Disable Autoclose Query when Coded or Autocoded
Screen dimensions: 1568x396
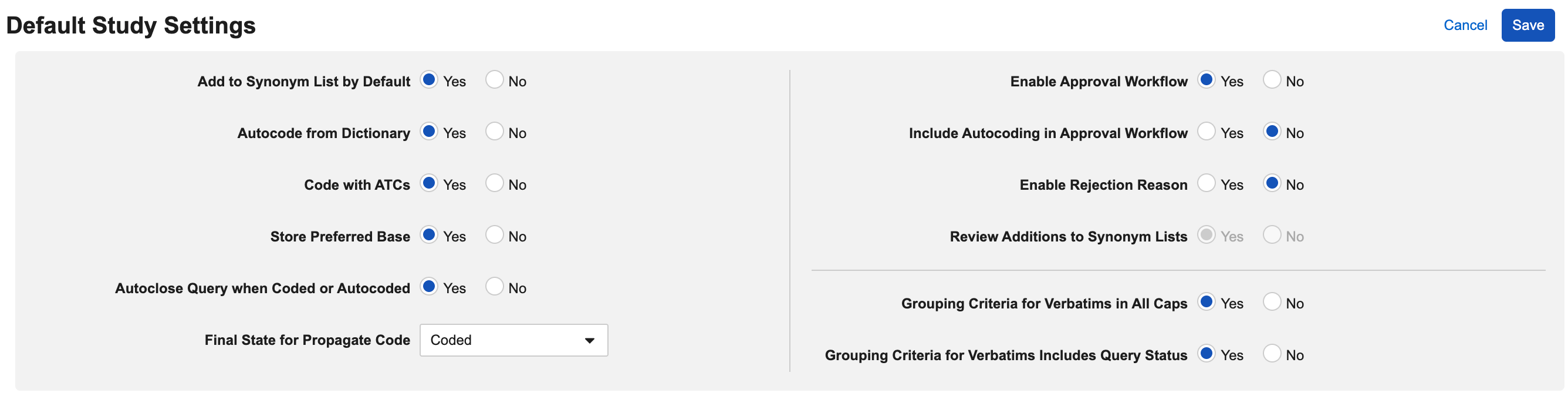pos(494,287)
